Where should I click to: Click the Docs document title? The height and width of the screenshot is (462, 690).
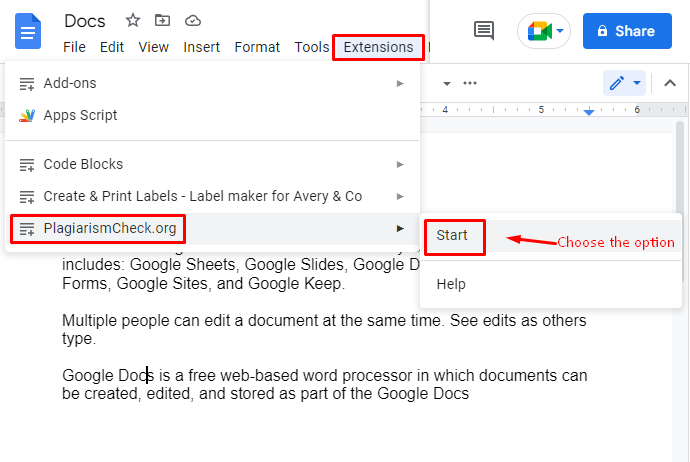pyautogui.click(x=85, y=21)
